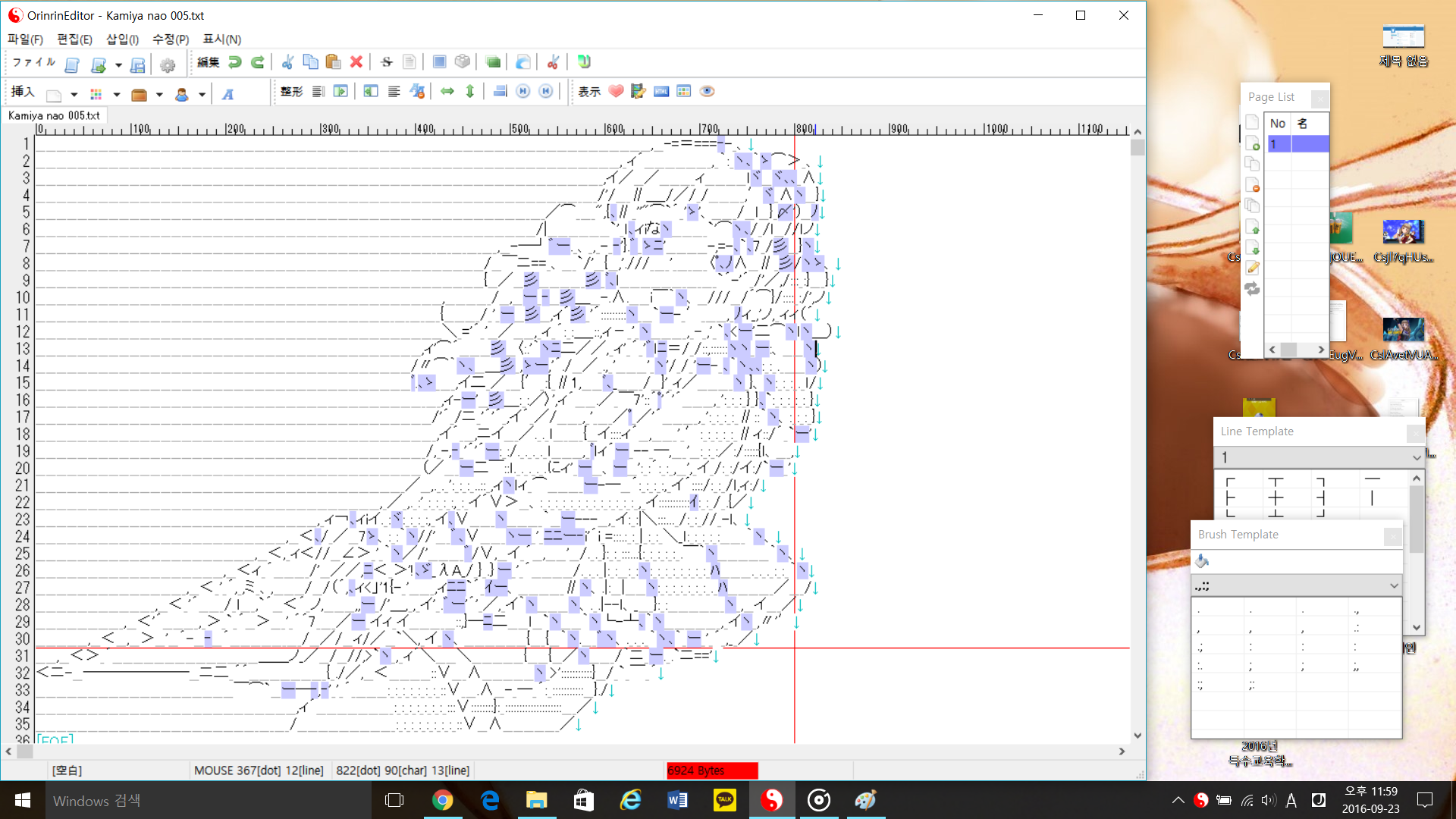Click the text font 'A' insert icon
Image resolution: width=1456 pixels, height=819 pixels.
pyautogui.click(x=227, y=95)
